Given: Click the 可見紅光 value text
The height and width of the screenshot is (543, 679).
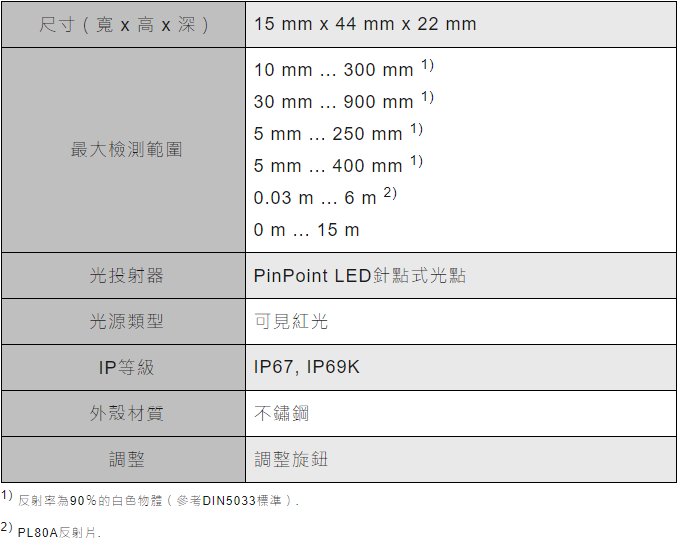Looking at the screenshot, I should [x=290, y=321].
